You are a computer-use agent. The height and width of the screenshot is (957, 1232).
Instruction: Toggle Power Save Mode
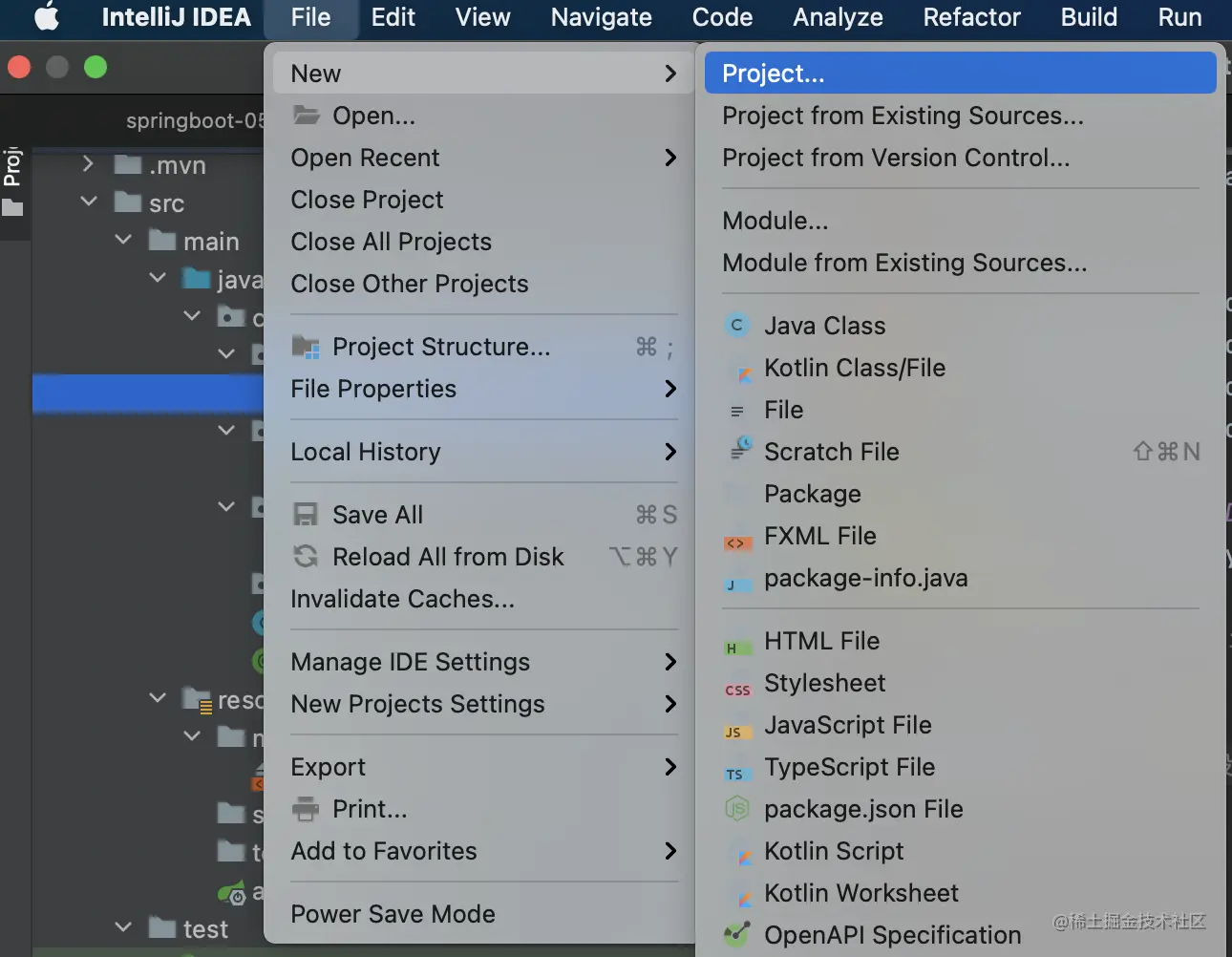(x=393, y=914)
